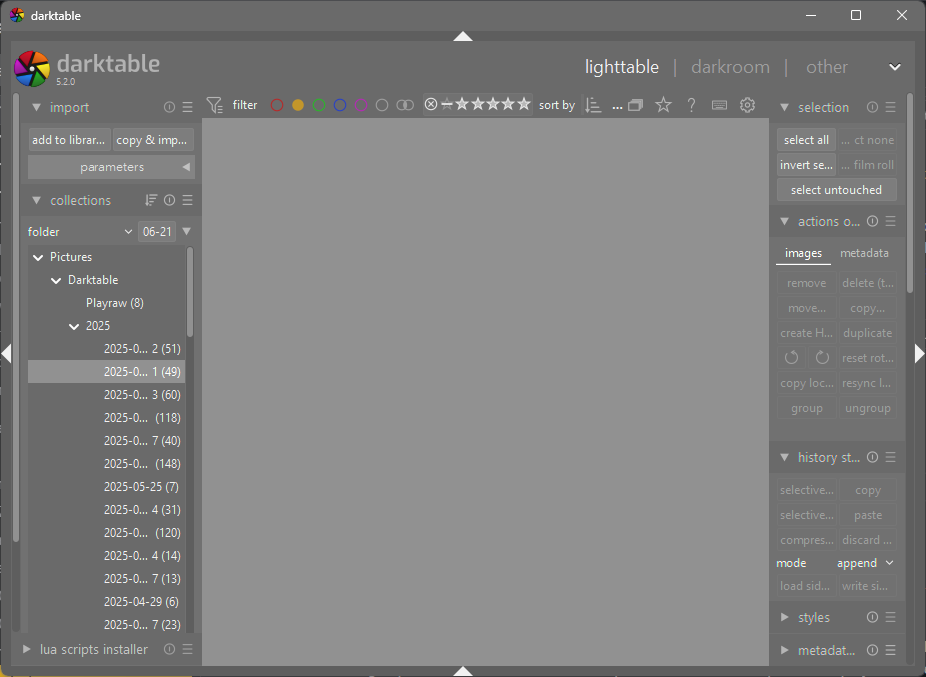Open the other views dropdown chevron
The image size is (926, 677).
tap(895, 67)
